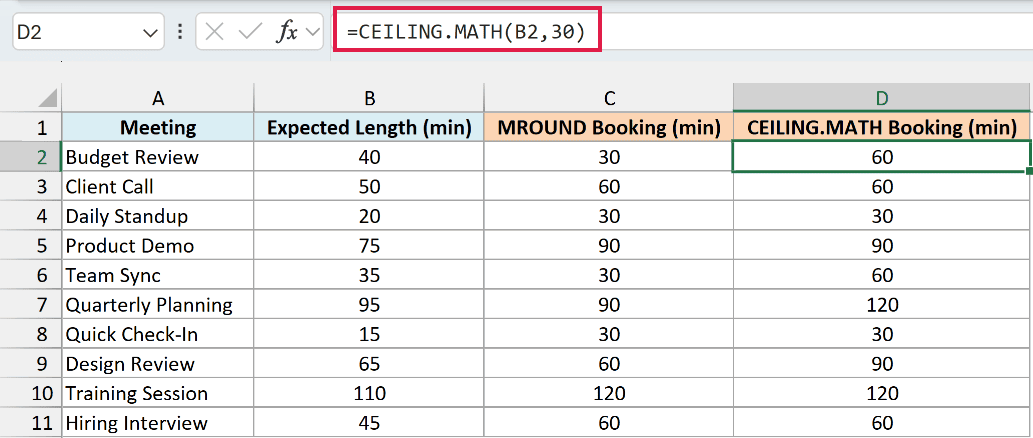The width and height of the screenshot is (1033, 438).
Task: Click the Quarterly Planning CEILING.MATH value 120
Action: pyautogui.click(x=882, y=305)
